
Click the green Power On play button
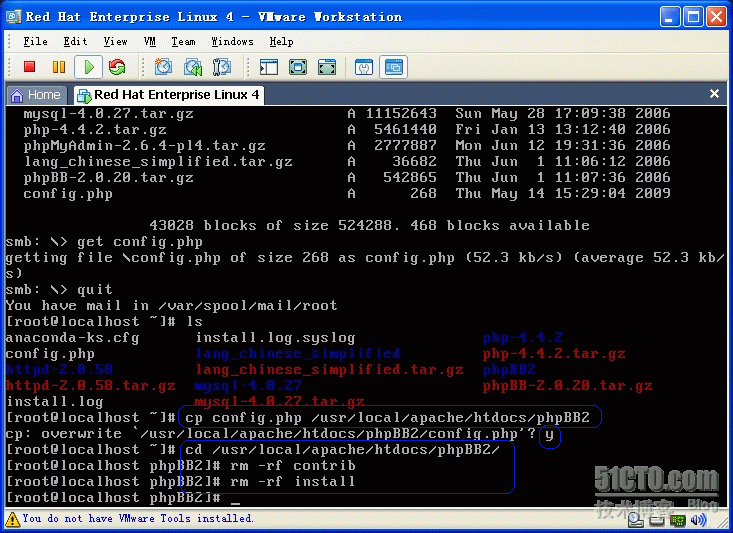coord(88,67)
